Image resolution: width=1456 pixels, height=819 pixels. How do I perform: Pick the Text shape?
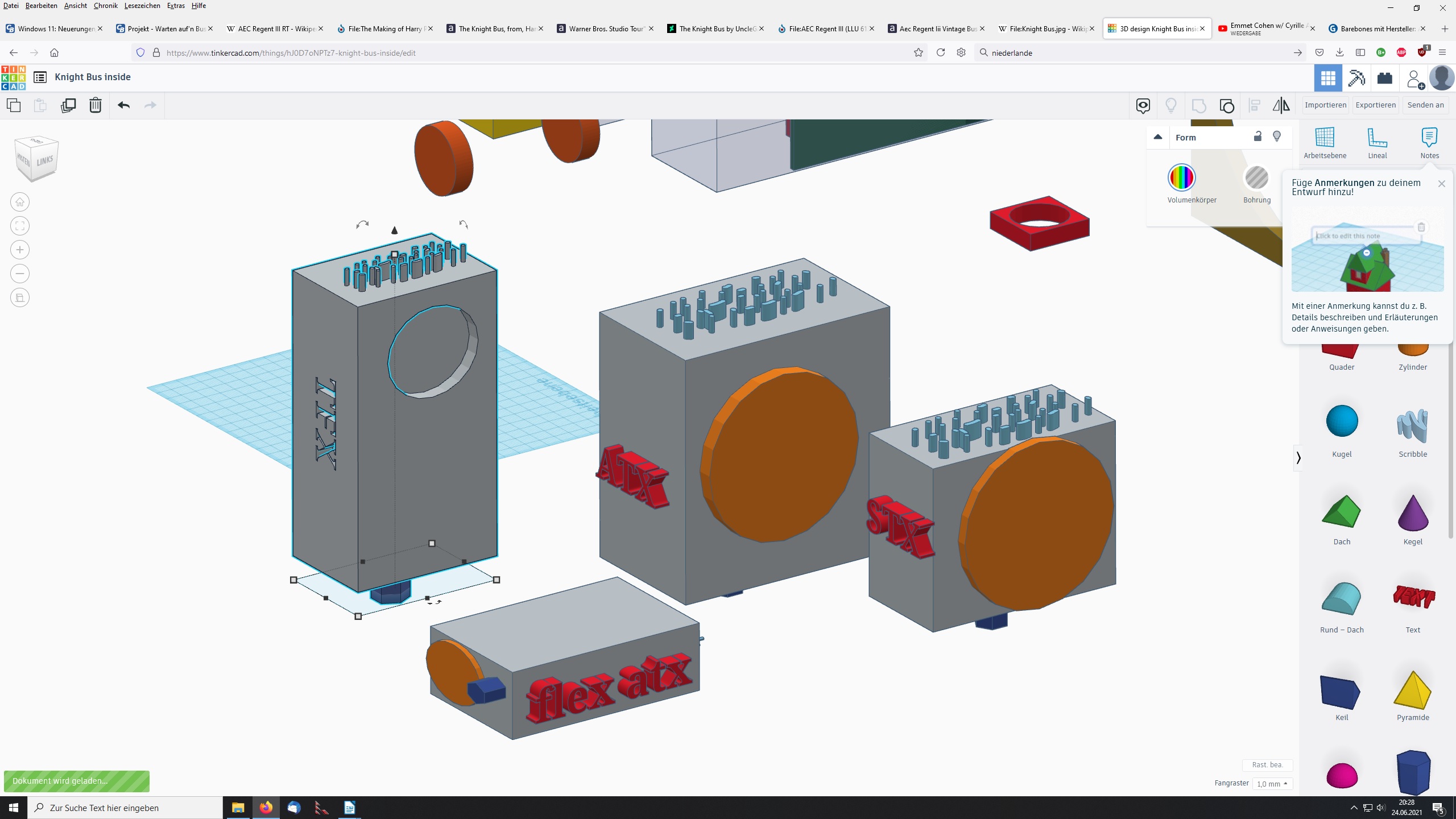[1413, 597]
